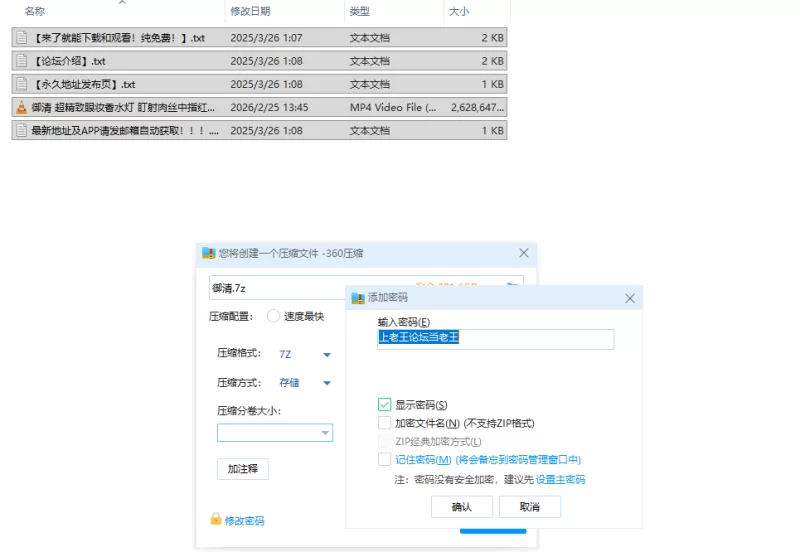Click the 【永久地址发布页】.txt file icon

coord(21,84)
